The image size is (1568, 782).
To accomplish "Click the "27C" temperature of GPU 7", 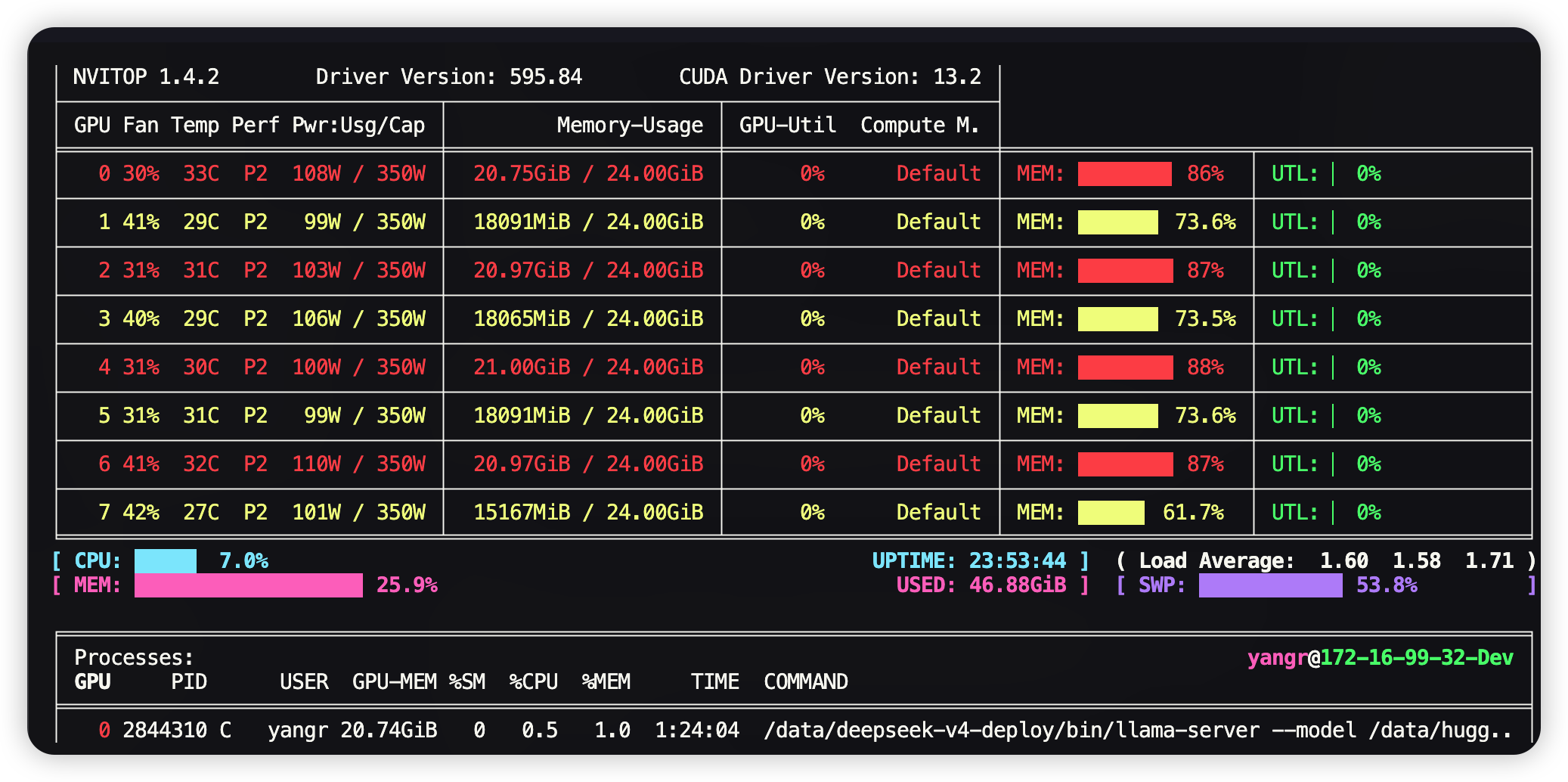I will (201, 512).
